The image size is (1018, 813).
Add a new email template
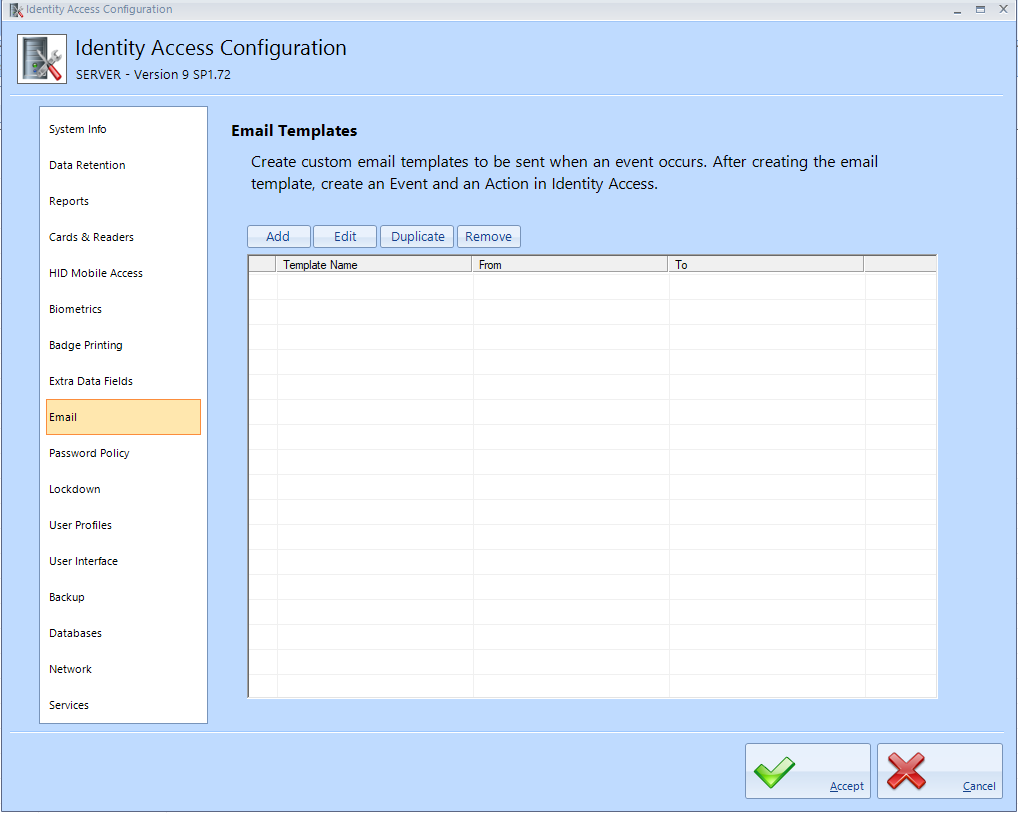279,236
